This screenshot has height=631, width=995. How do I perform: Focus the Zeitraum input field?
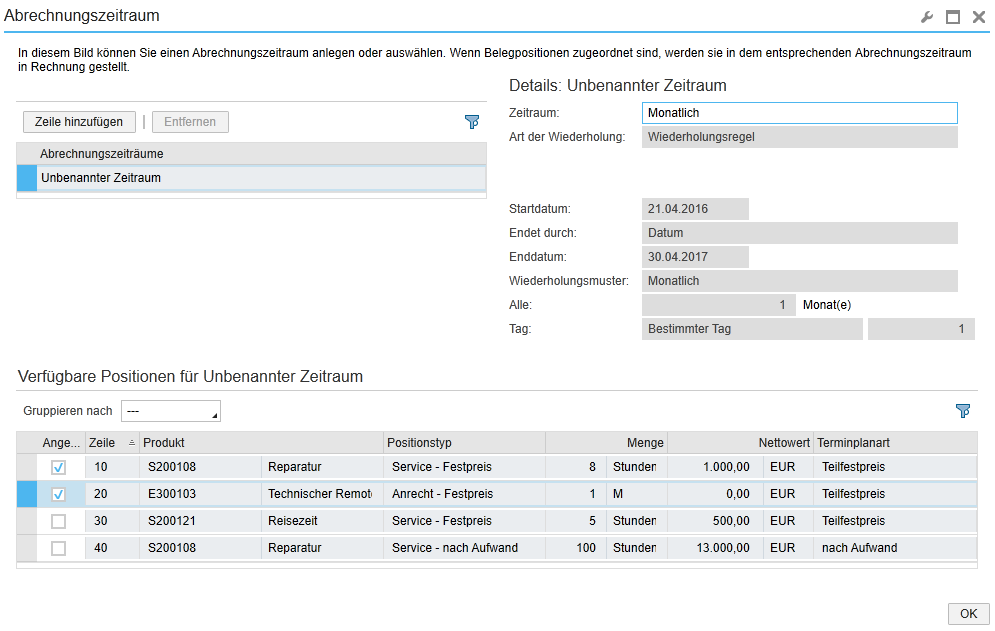pos(800,113)
